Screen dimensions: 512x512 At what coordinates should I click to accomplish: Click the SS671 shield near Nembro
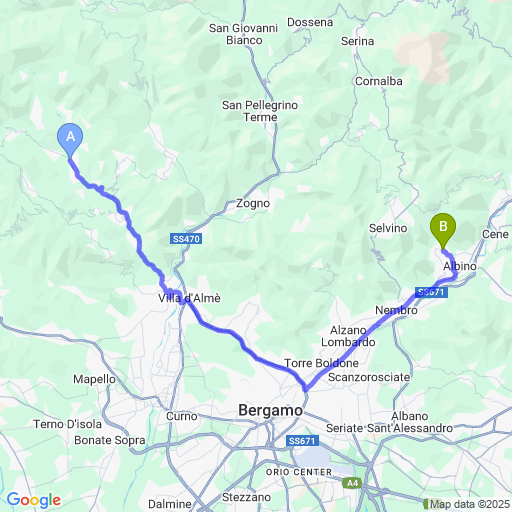pyautogui.click(x=431, y=292)
